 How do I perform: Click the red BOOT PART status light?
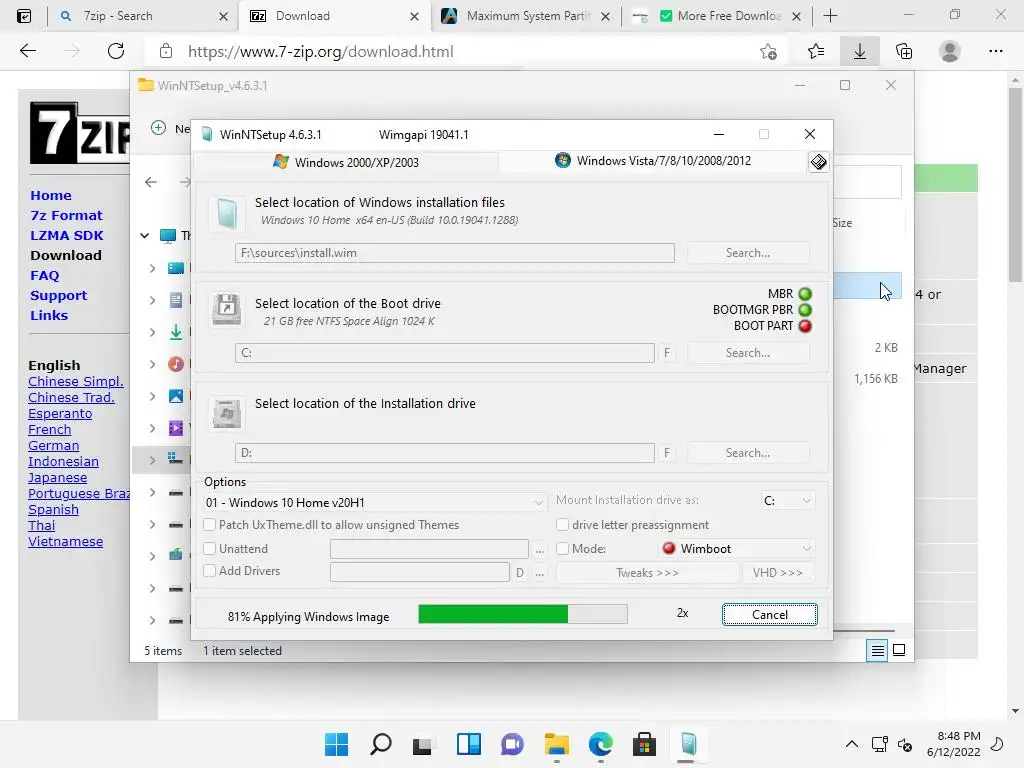pyautogui.click(x=805, y=326)
